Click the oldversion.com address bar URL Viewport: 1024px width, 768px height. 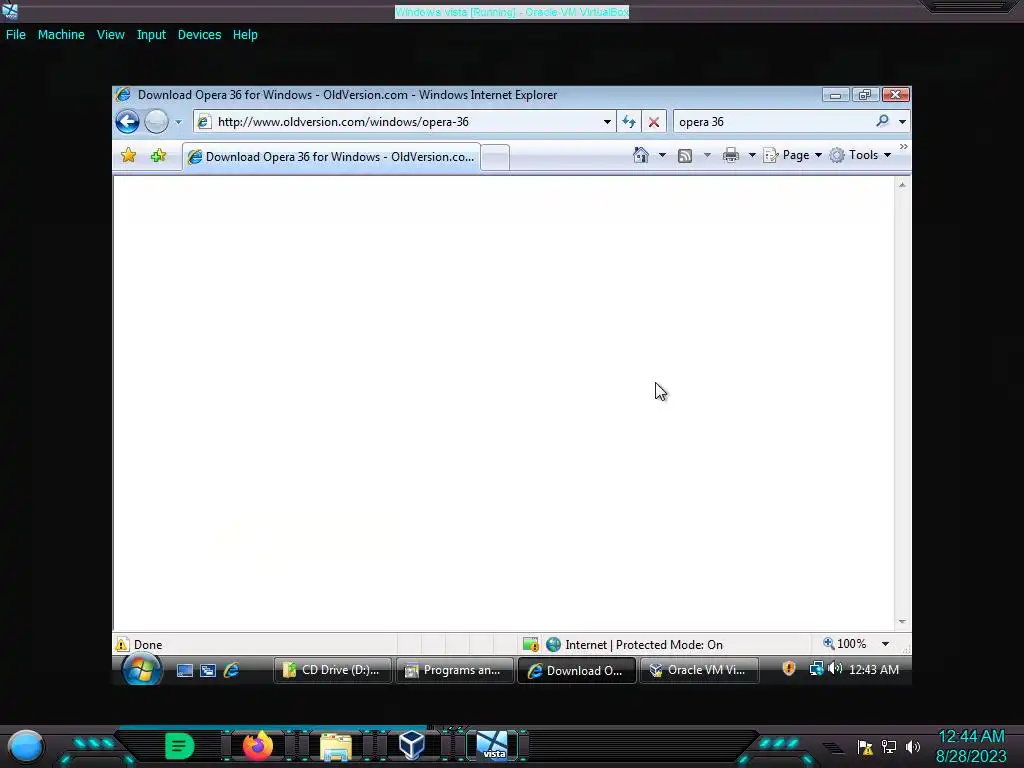(x=343, y=122)
